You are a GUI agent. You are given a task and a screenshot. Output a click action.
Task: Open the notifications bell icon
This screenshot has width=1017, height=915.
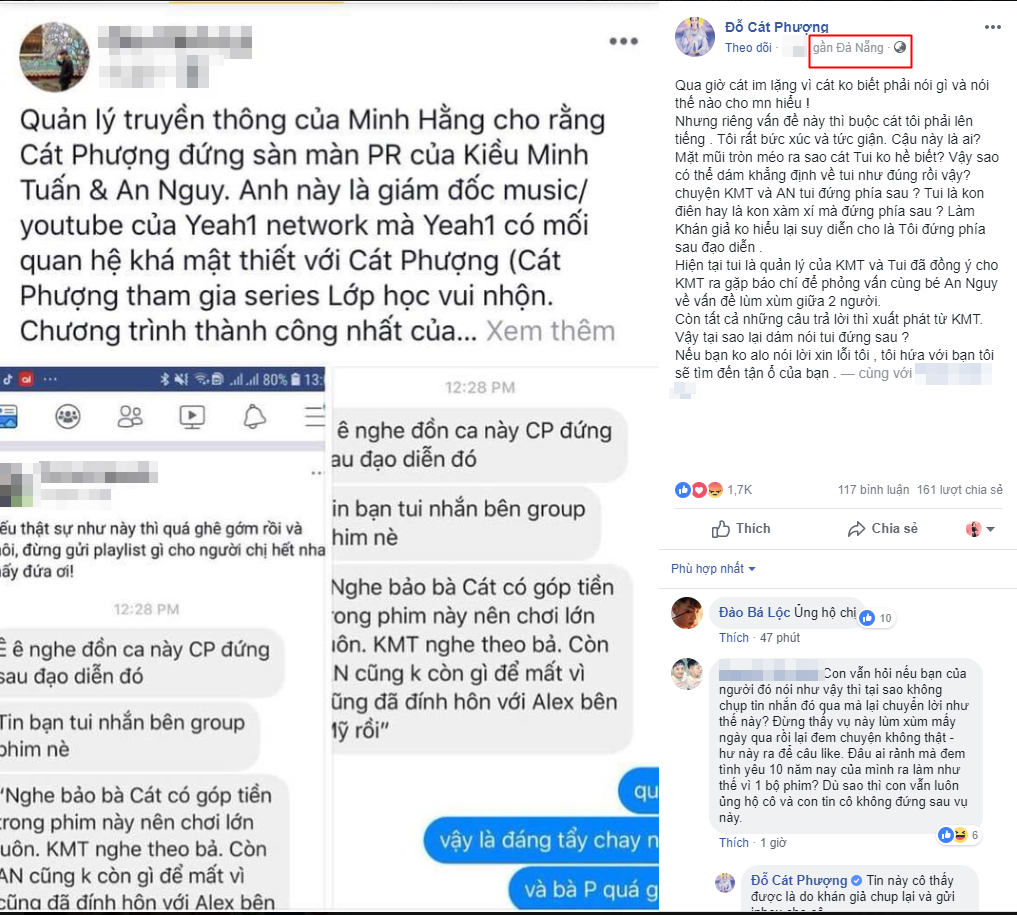pos(254,416)
